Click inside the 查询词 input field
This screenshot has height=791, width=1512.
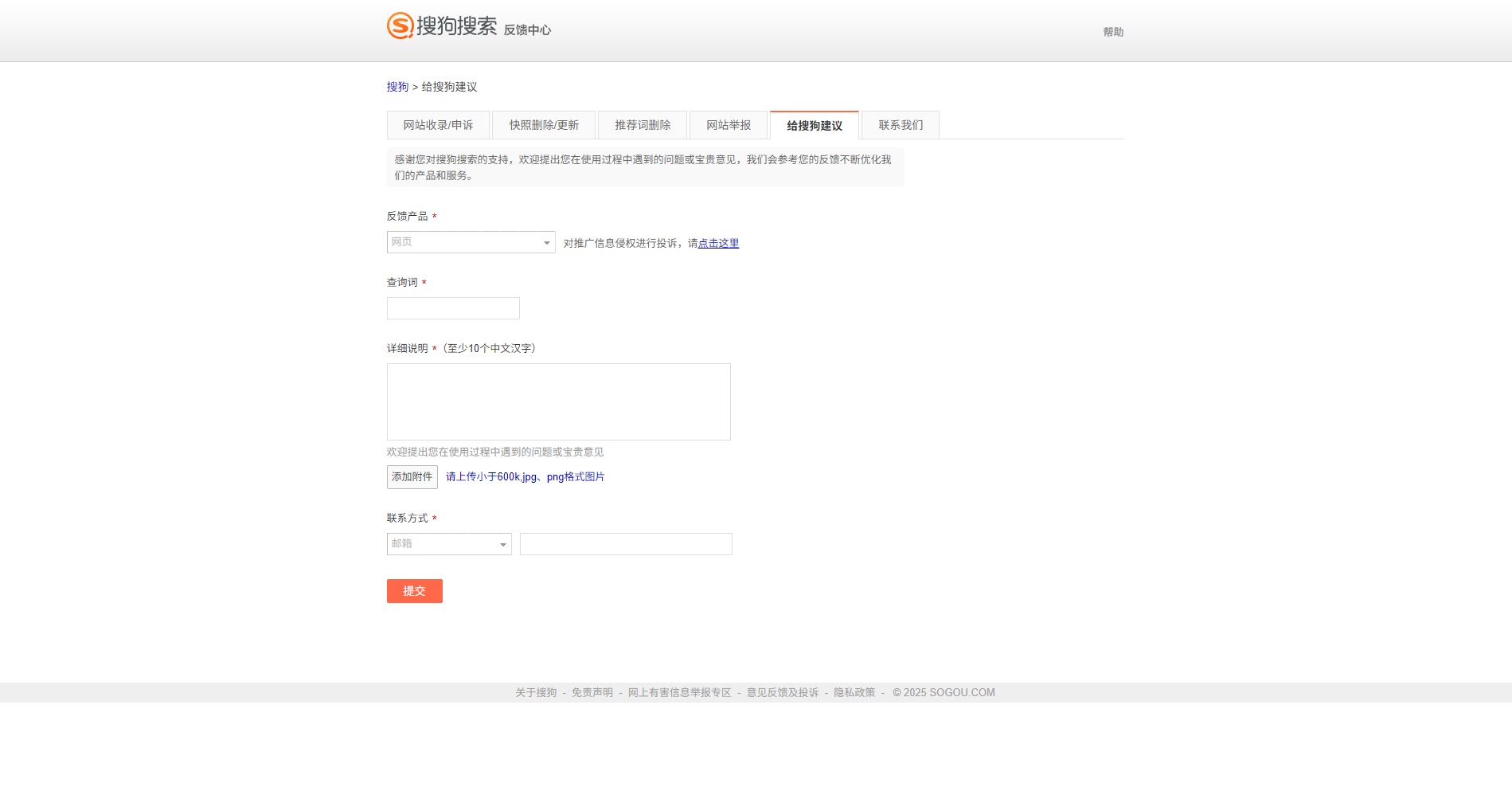coord(452,308)
